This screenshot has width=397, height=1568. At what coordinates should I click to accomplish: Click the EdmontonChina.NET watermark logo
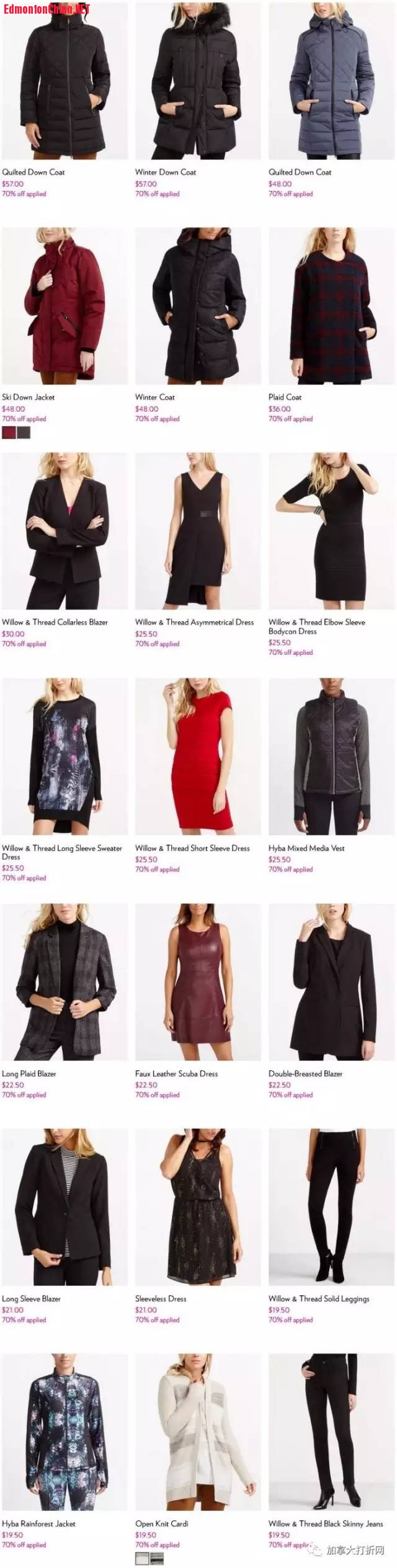(x=47, y=9)
